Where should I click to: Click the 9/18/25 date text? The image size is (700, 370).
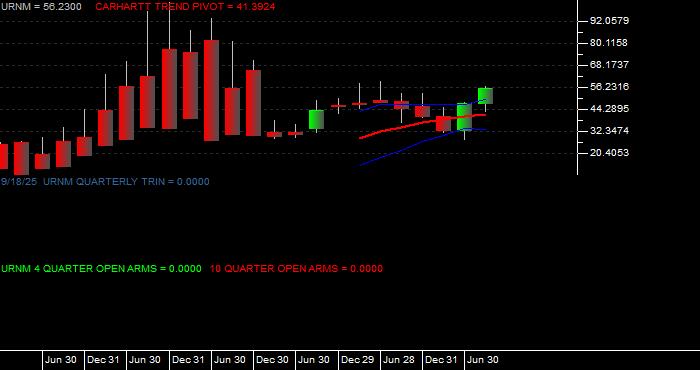coord(19,182)
